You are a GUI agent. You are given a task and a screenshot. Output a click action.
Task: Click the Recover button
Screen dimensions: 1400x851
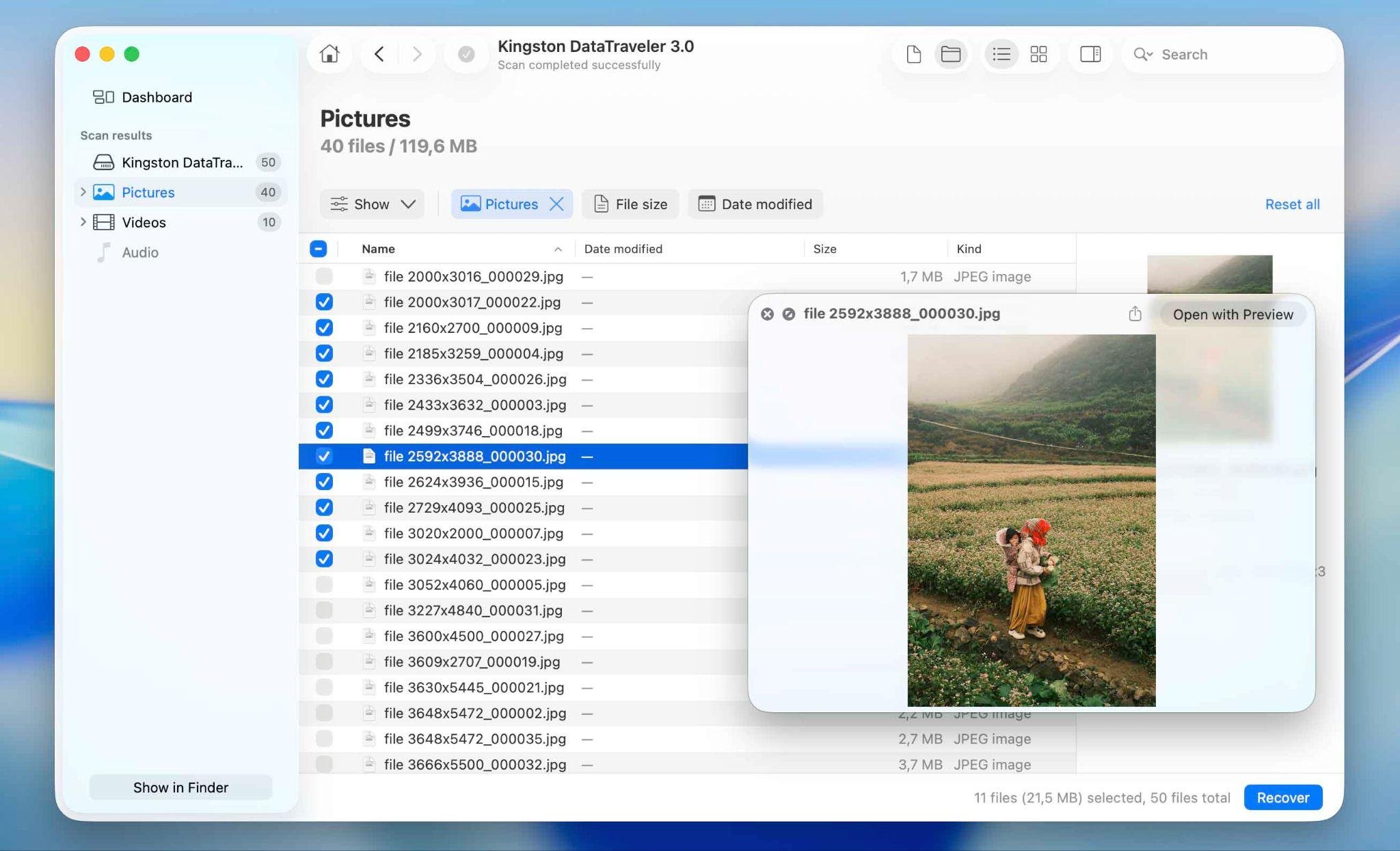point(1282,798)
